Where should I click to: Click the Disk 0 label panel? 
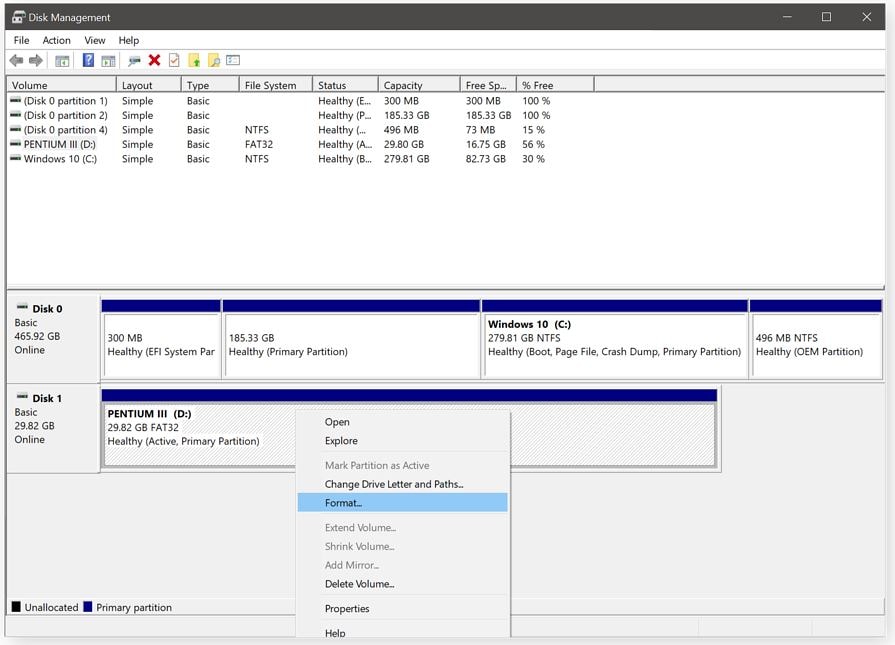(x=53, y=338)
